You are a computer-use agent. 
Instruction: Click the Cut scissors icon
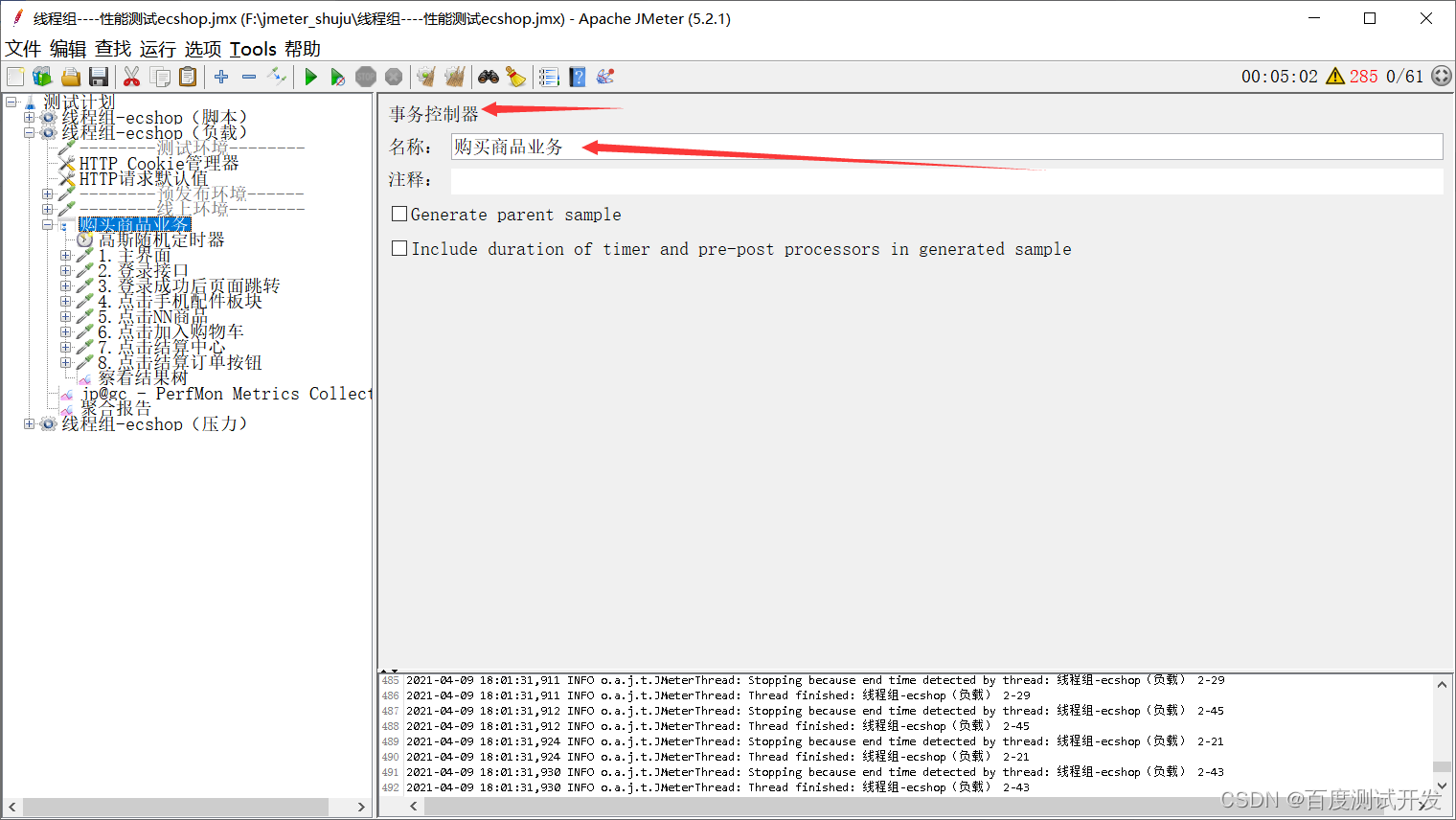(x=132, y=77)
